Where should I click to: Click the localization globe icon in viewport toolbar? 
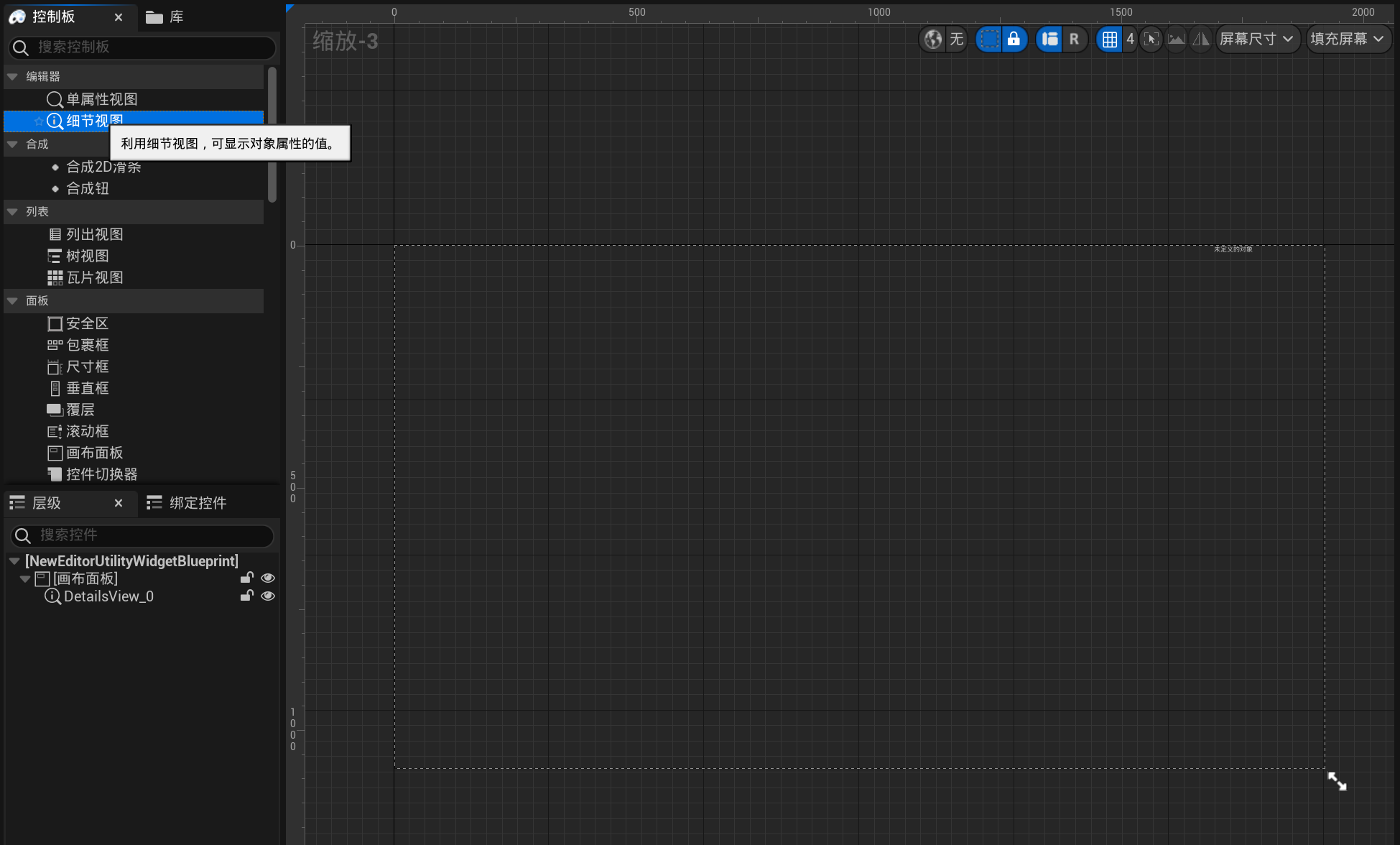[x=932, y=39]
